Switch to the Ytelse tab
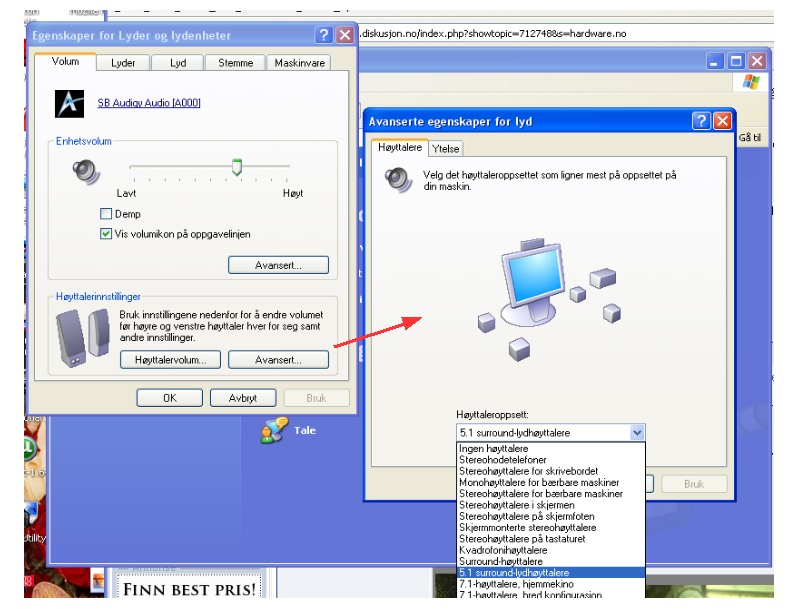The image size is (789, 609). coord(446,148)
